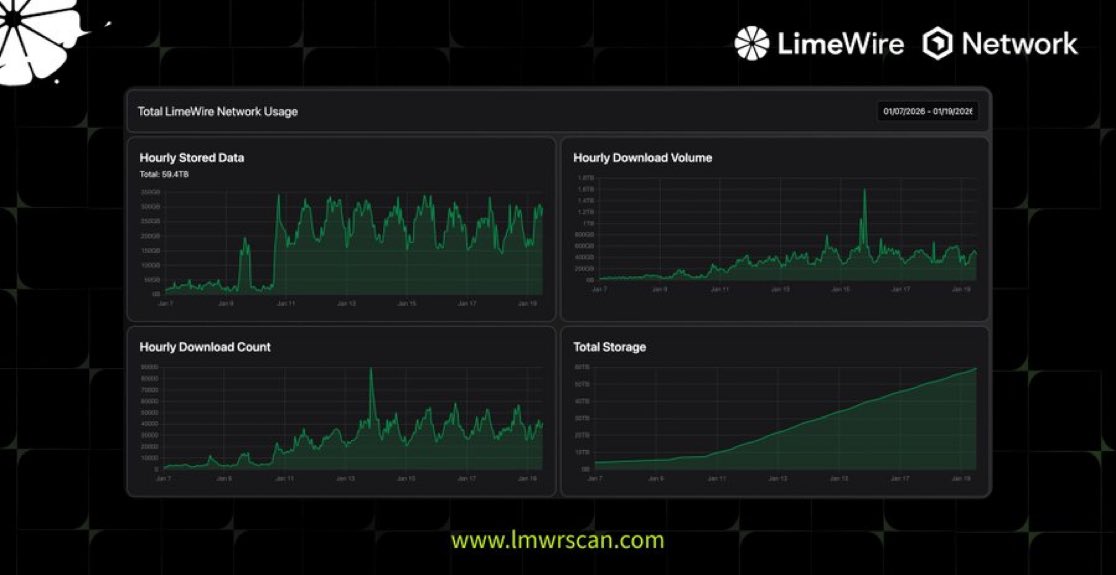Click the Jan 7 axis label under Total Storage
The height and width of the screenshot is (575, 1116).
click(x=596, y=479)
